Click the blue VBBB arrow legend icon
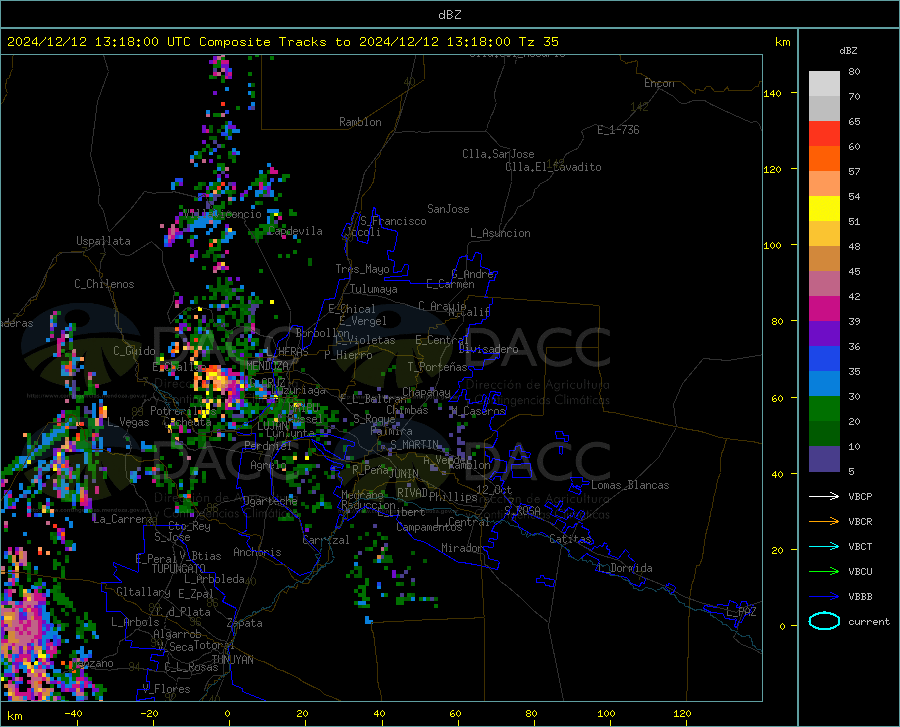 (x=824, y=597)
